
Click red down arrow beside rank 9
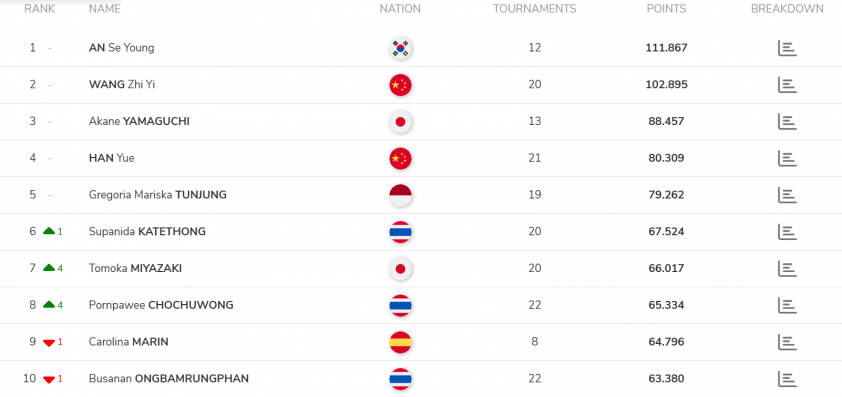(x=49, y=343)
